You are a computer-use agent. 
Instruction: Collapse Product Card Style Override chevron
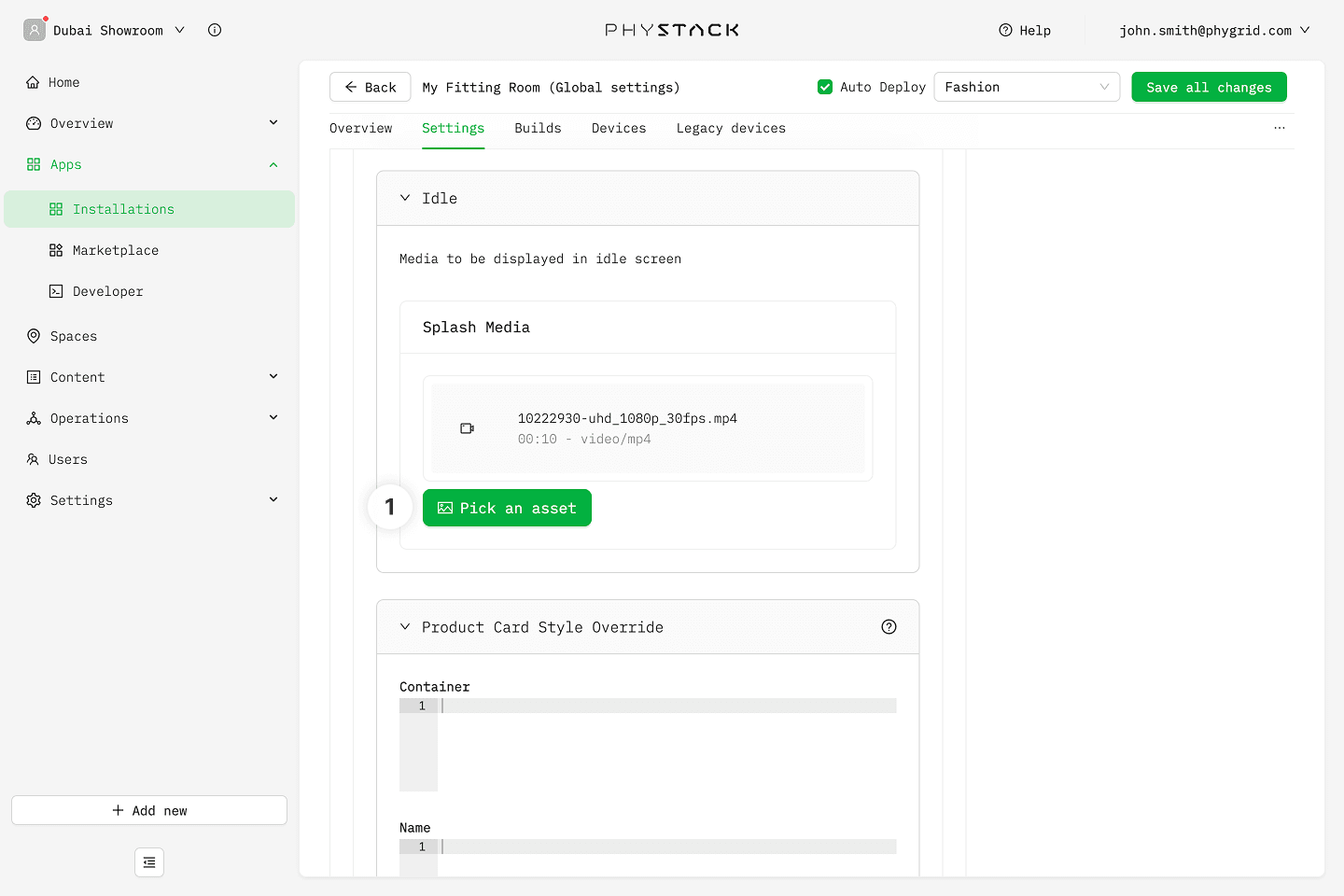coord(405,626)
